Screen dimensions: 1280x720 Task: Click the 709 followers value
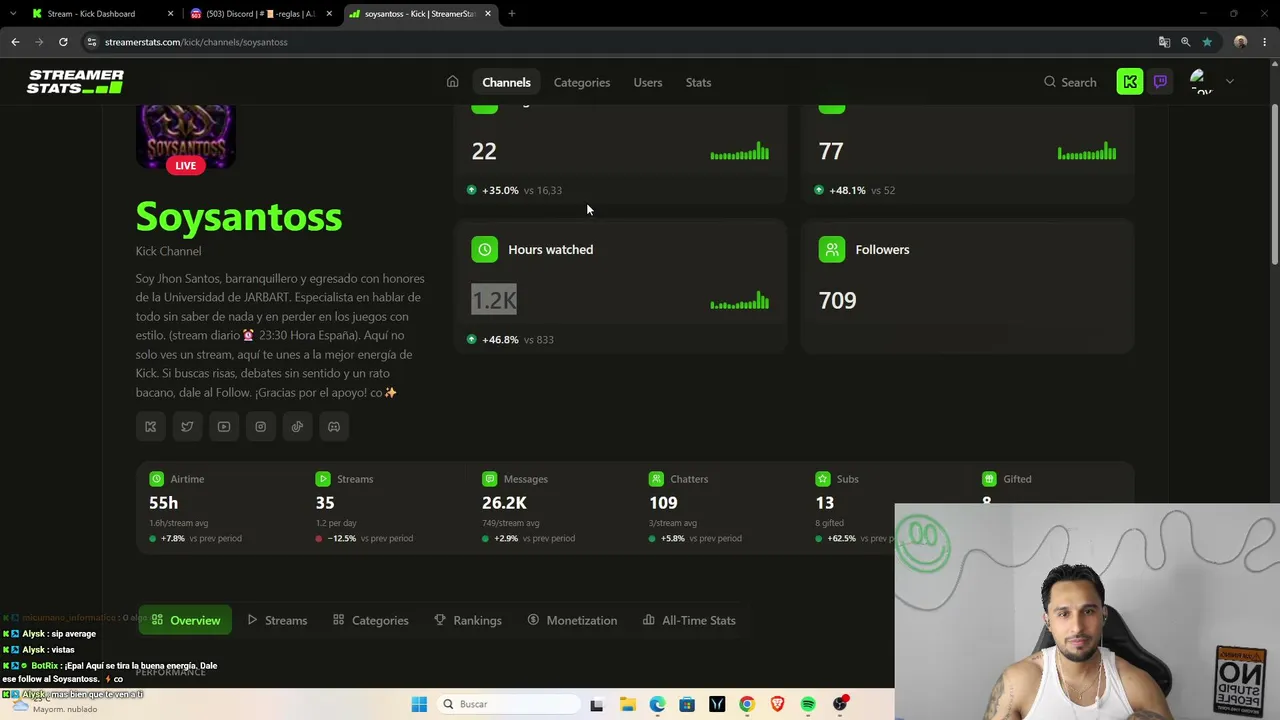tap(838, 300)
